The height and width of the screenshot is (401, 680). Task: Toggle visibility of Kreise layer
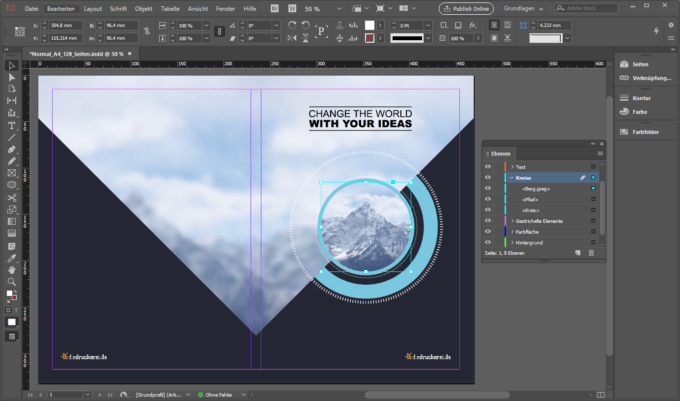point(488,177)
